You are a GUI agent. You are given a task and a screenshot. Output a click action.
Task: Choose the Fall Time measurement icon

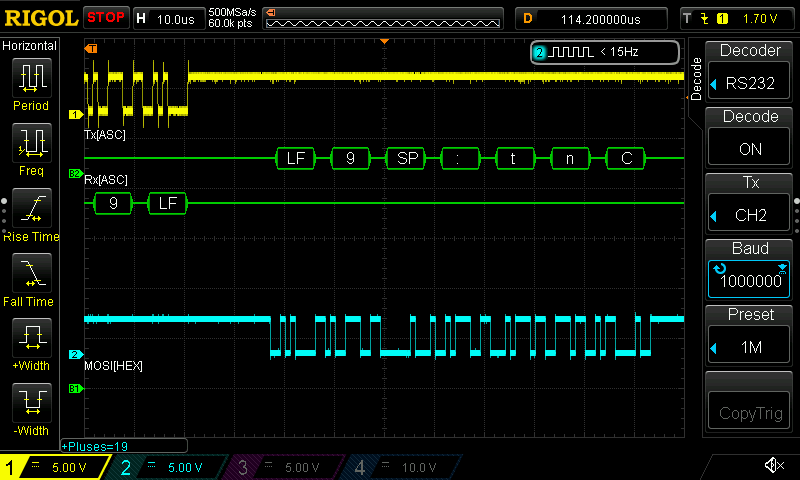point(30,273)
